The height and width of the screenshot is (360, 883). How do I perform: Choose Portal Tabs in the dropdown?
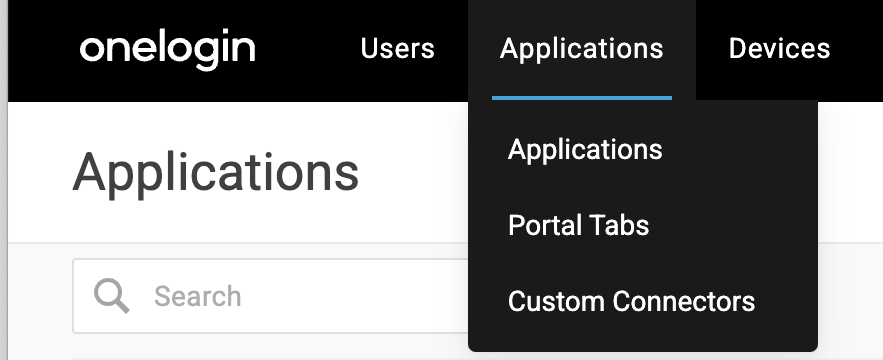coord(578,225)
